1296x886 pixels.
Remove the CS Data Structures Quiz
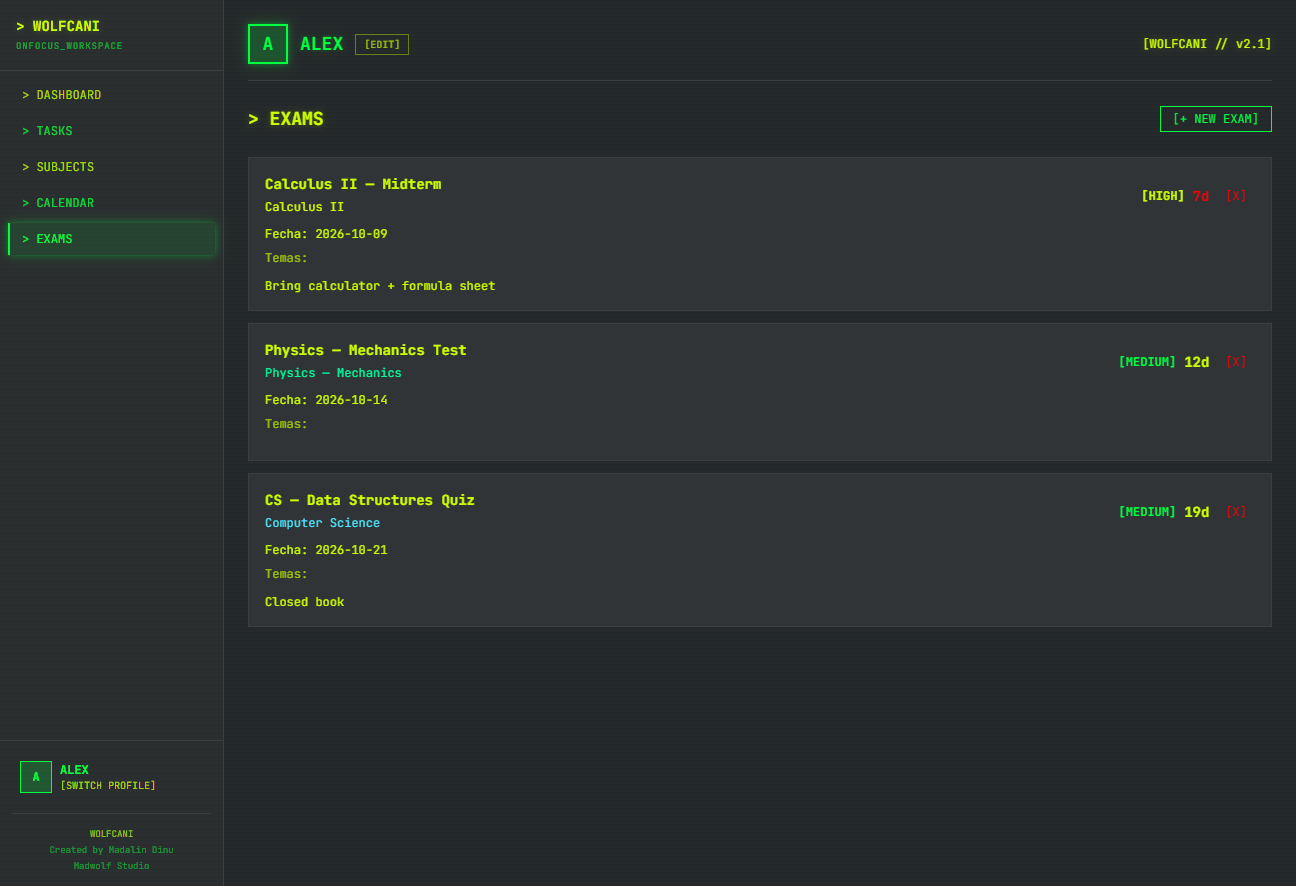coord(1236,512)
